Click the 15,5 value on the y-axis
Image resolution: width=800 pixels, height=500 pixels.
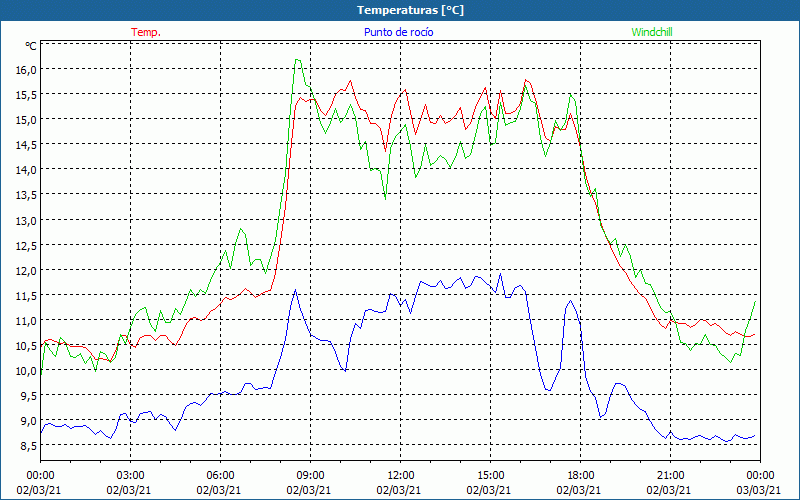click(26, 95)
